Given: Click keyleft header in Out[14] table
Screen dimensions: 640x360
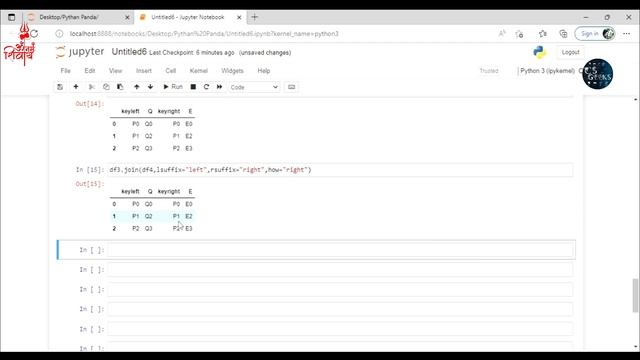Looking at the screenshot, I should 130,111.
